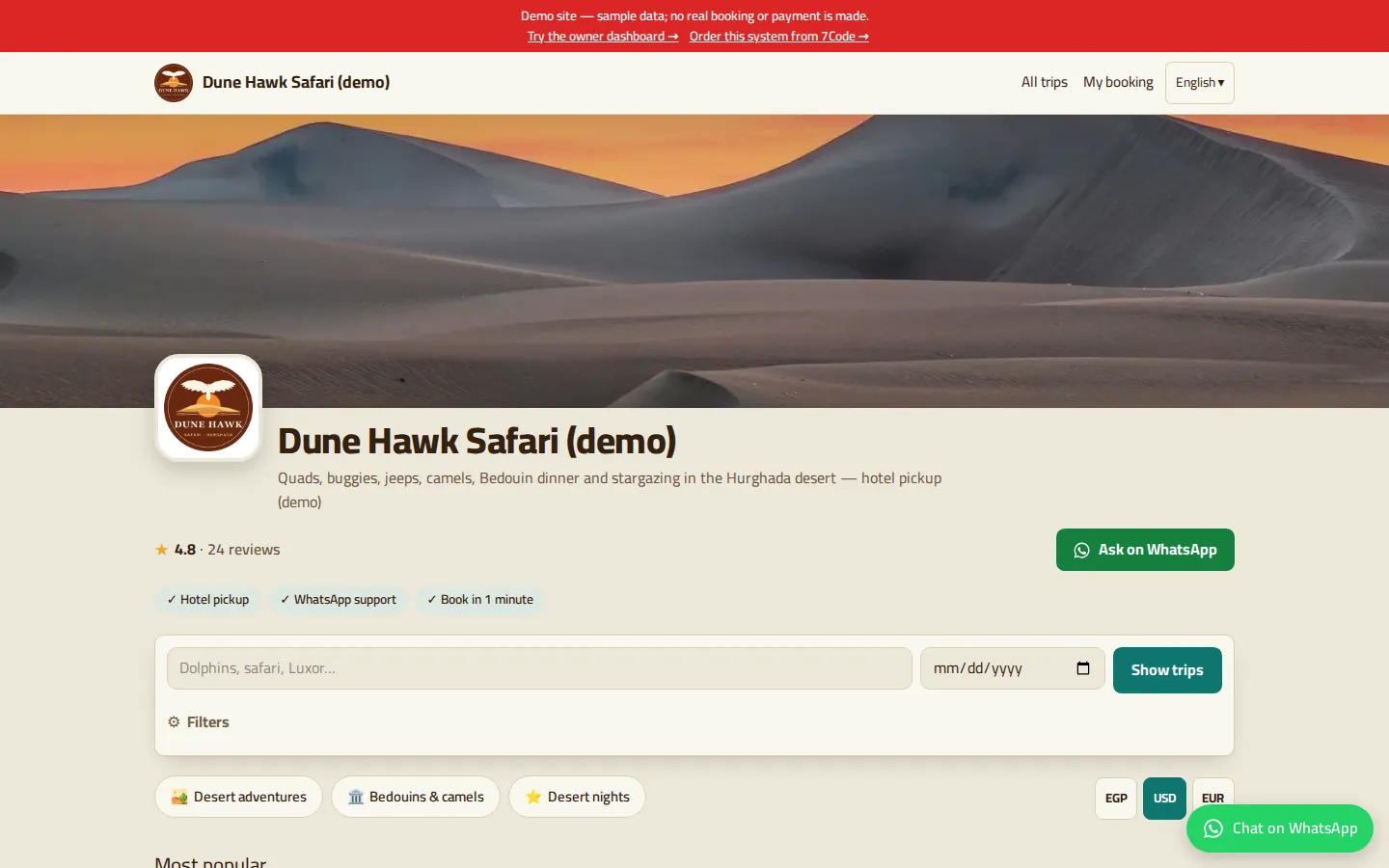This screenshot has width=1389, height=868.
Task: Select USD currency
Action: pos(1164,799)
